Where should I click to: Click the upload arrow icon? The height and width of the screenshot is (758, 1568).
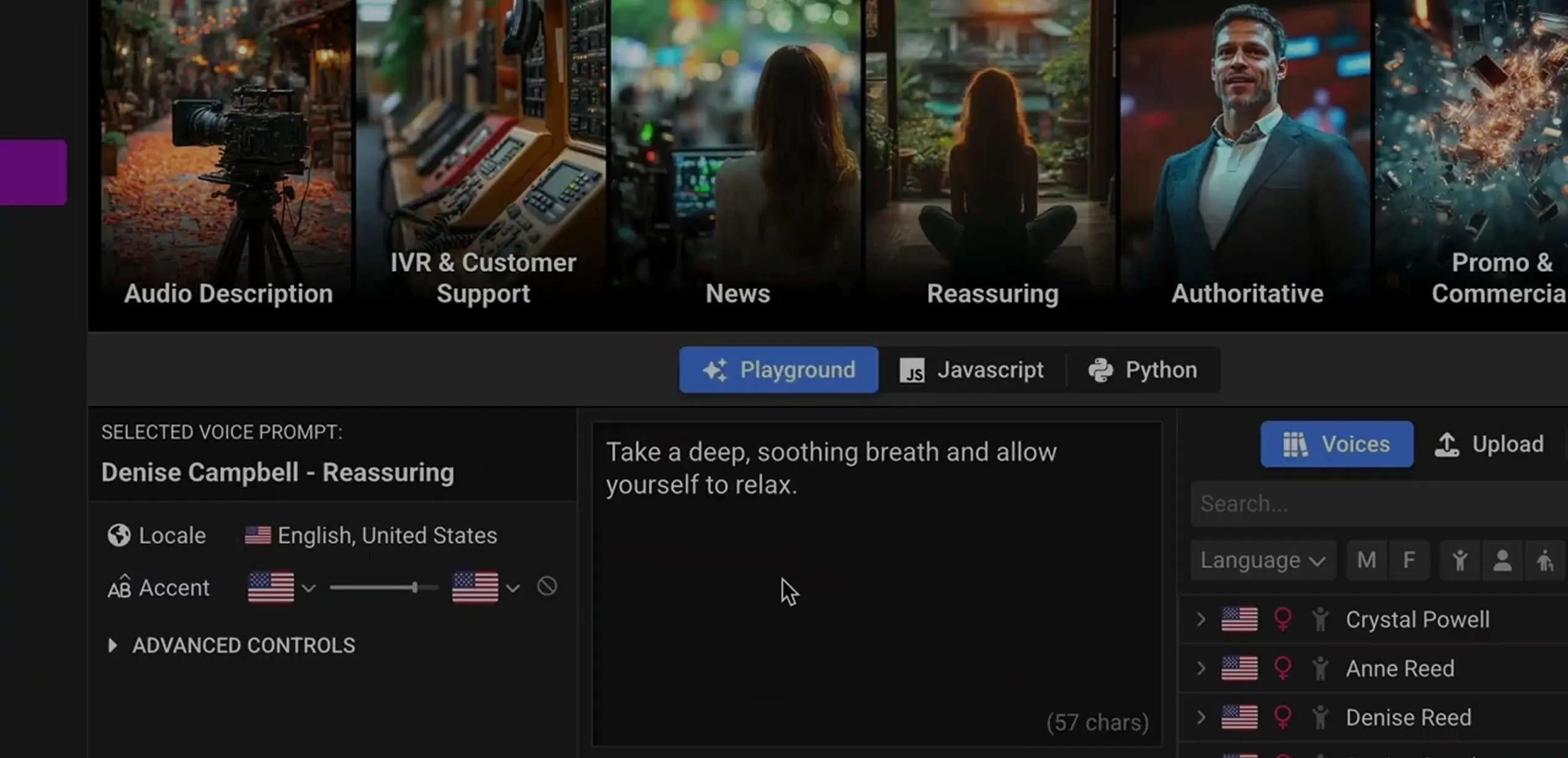[x=1447, y=444]
